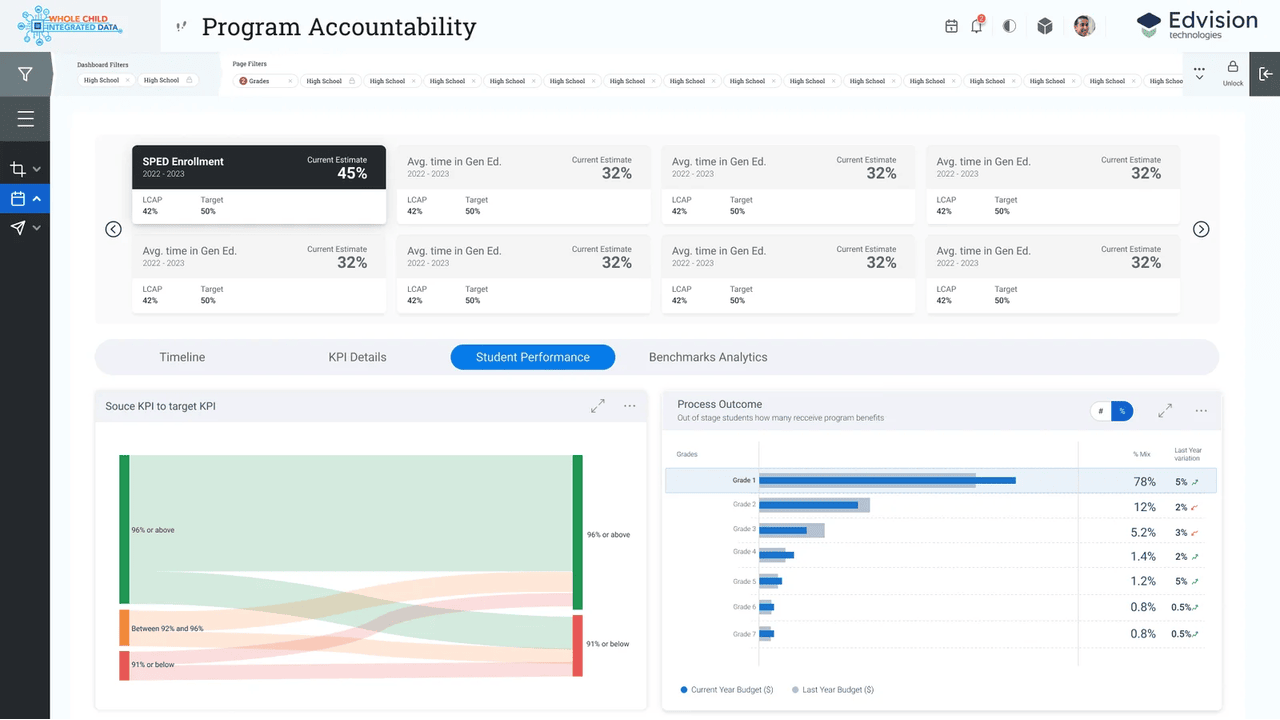
Task: Click lock icon on Page Filters High School chip
Action: (351, 81)
